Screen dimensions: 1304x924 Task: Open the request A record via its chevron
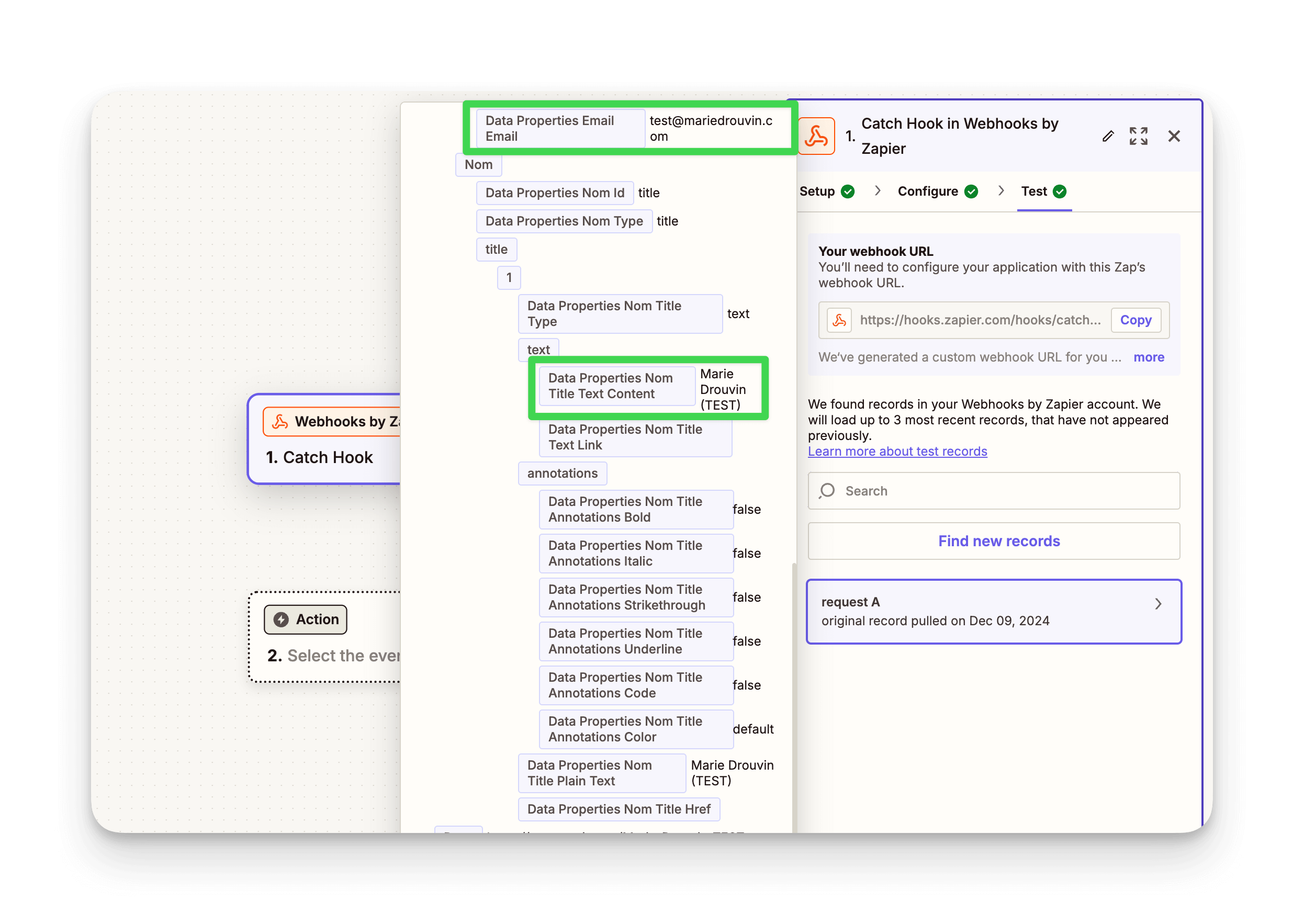point(1158,604)
